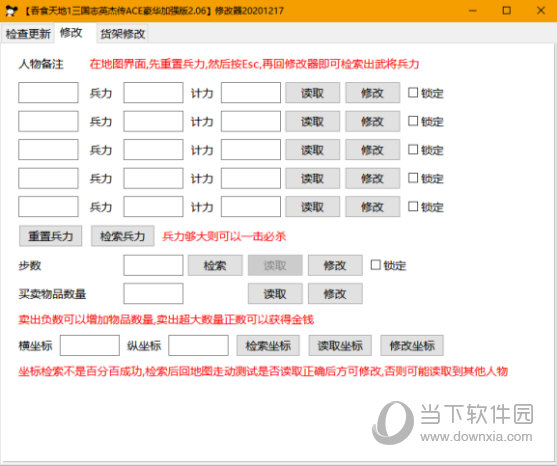Focus the fifth row 兵力 input field
This screenshot has width=557, height=466.
(153, 206)
